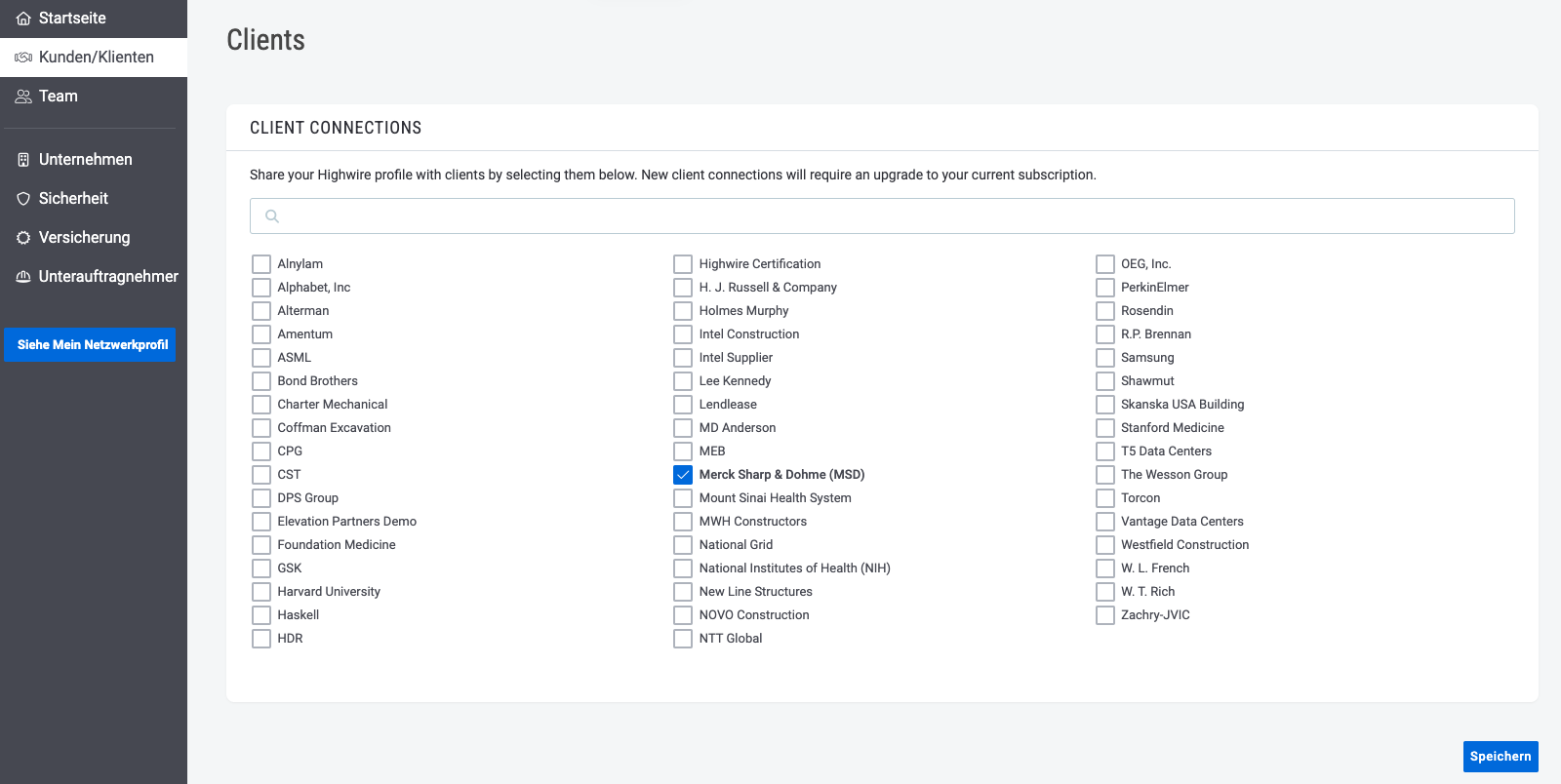Uncheck the Merck Sharp & Dohme checkbox

coord(683,475)
